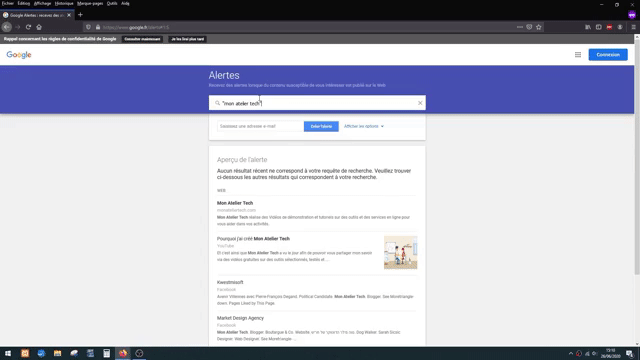The image size is (640, 360).
Task: Open the Marque-pages menu
Action: click(x=90, y=3)
